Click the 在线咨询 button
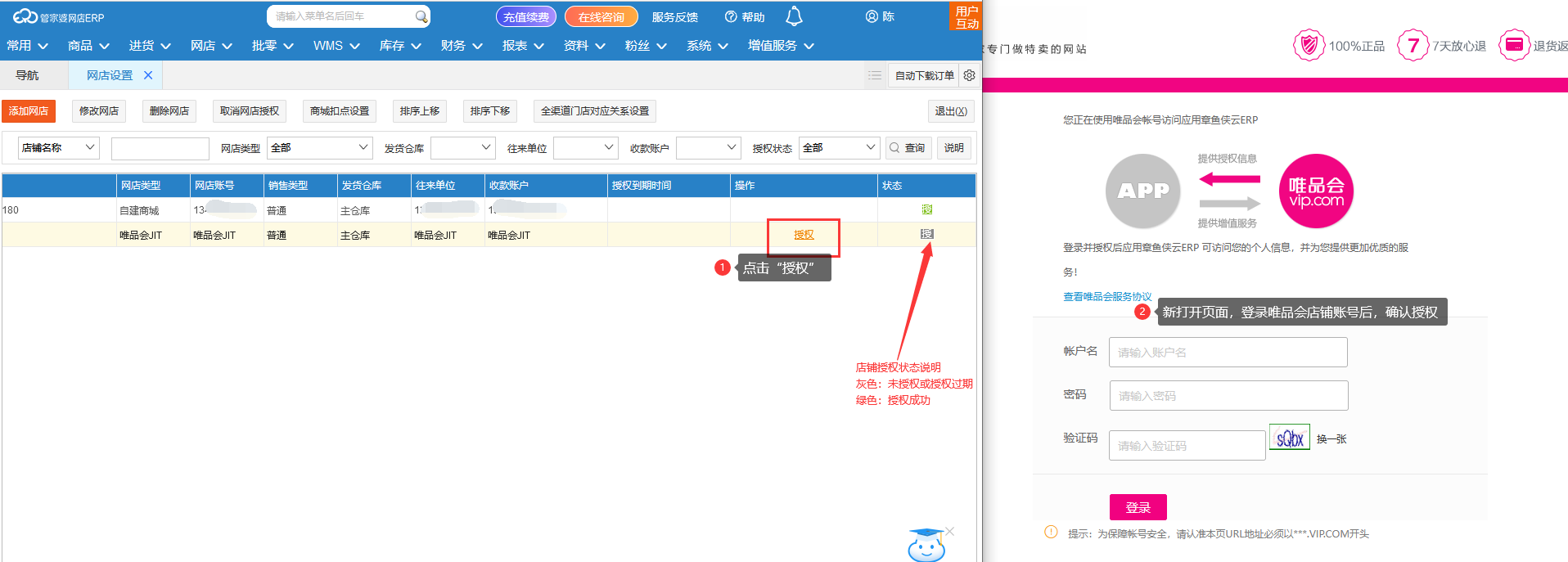 click(602, 16)
